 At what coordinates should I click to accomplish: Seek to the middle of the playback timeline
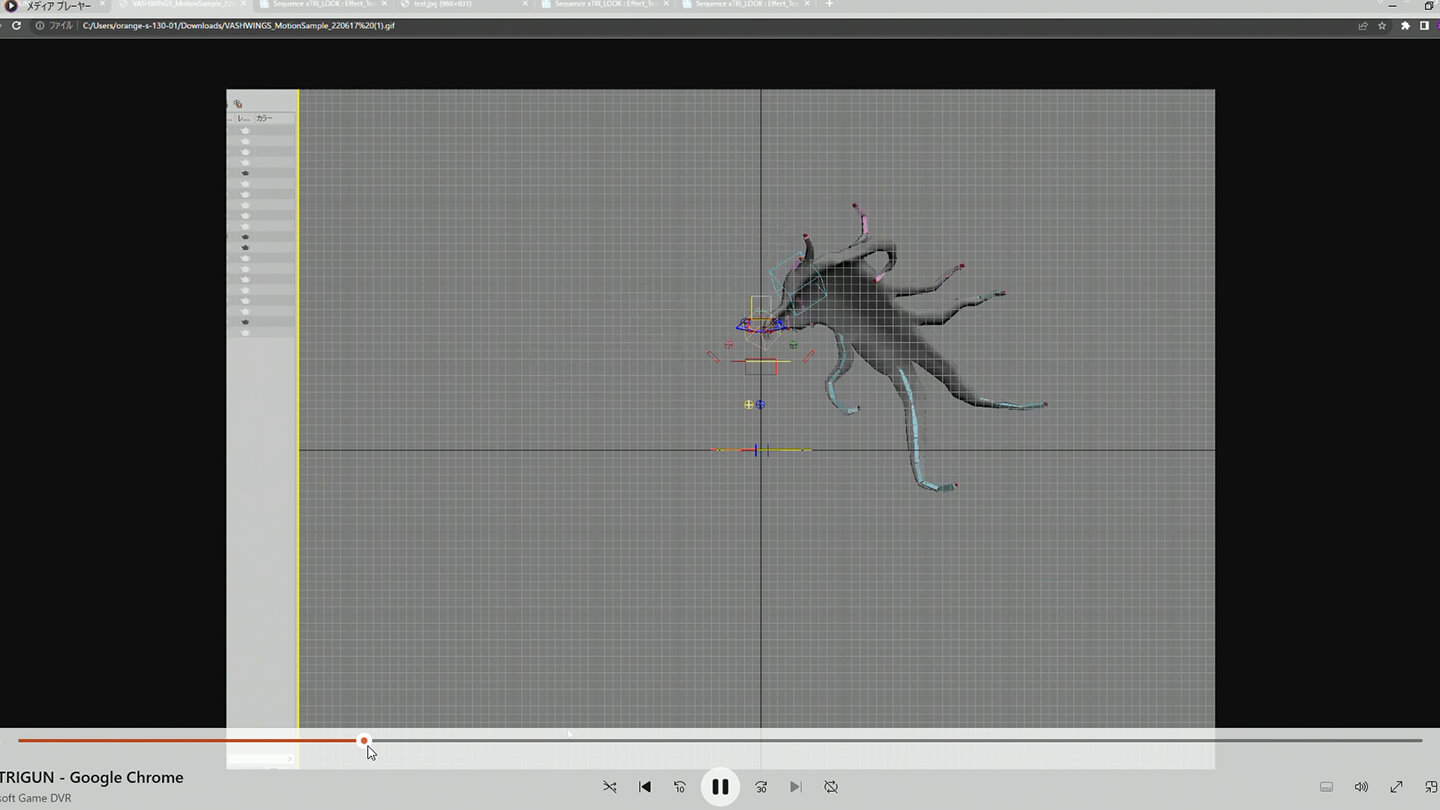pyautogui.click(x=720, y=741)
